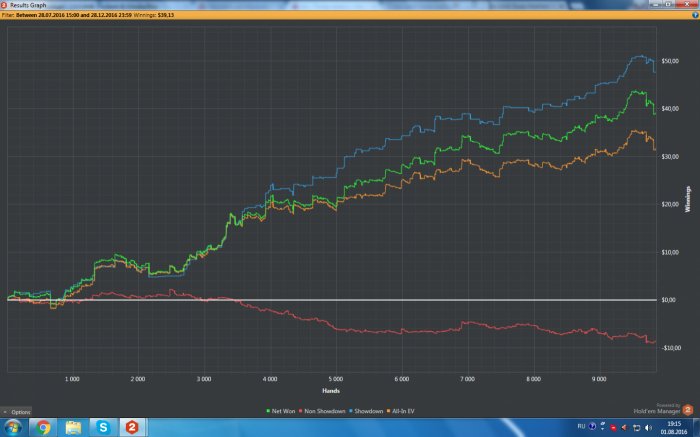The image size is (700, 437).
Task: Click the 4 000 x-axis label
Action: point(270,379)
